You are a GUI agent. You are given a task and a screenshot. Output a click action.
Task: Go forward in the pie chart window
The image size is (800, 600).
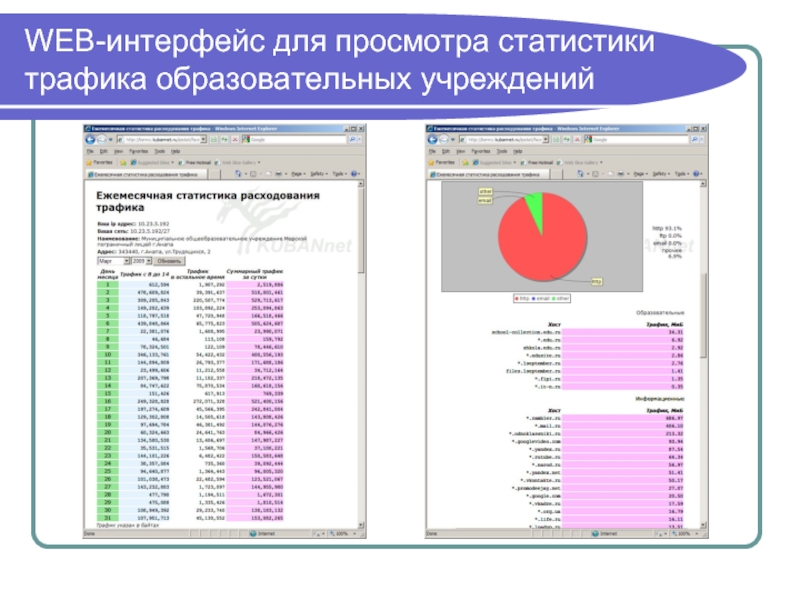point(443,139)
